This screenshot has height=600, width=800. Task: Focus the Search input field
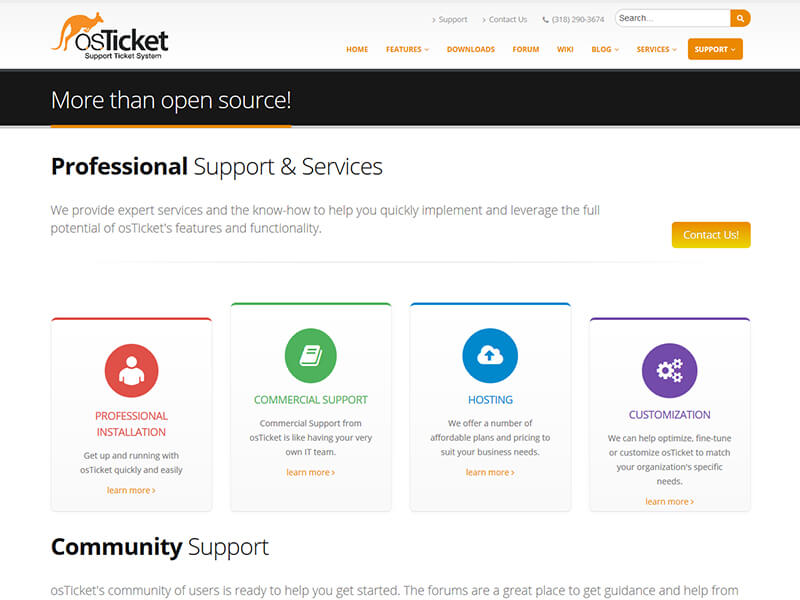(x=672, y=18)
